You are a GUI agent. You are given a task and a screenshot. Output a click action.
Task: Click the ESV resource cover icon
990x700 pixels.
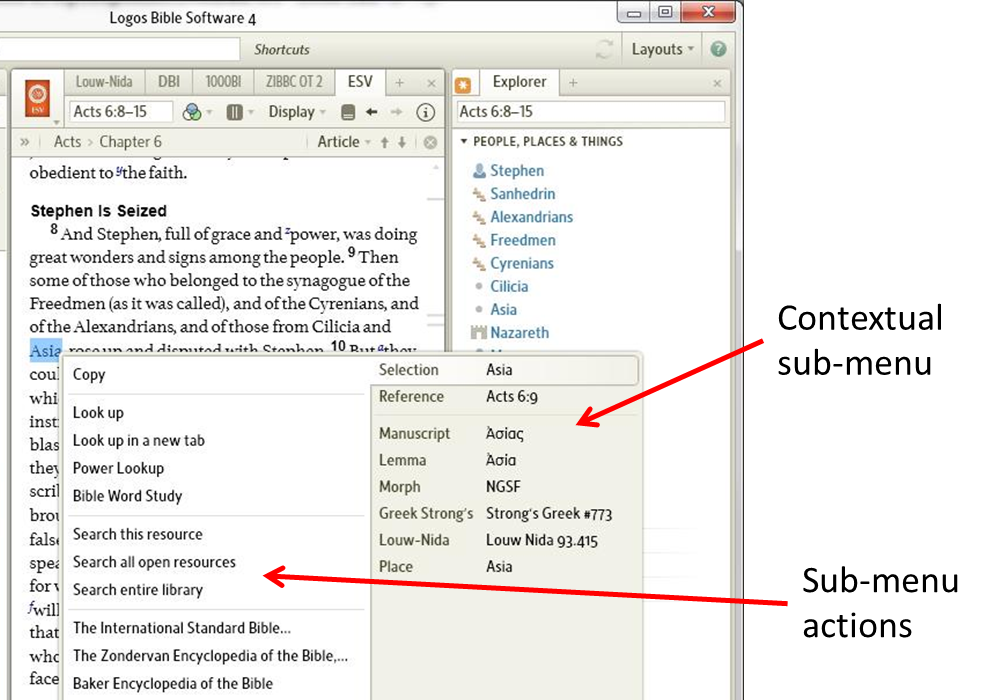pyautogui.click(x=37, y=99)
